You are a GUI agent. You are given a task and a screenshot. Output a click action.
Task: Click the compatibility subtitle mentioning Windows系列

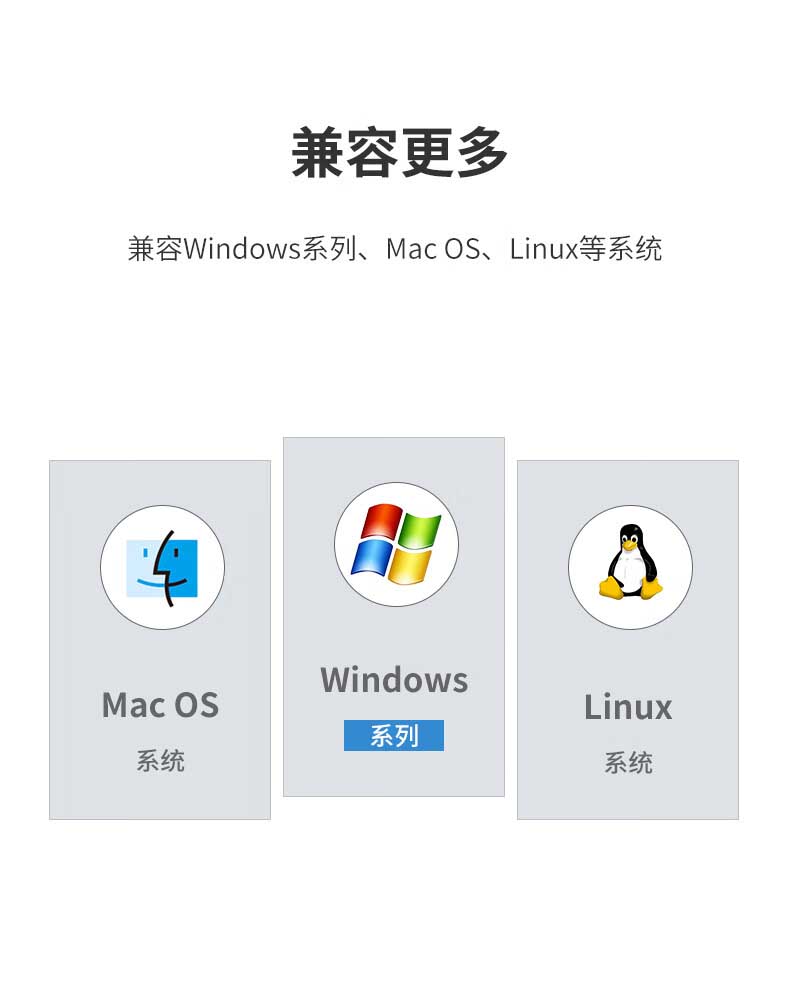coord(395,248)
